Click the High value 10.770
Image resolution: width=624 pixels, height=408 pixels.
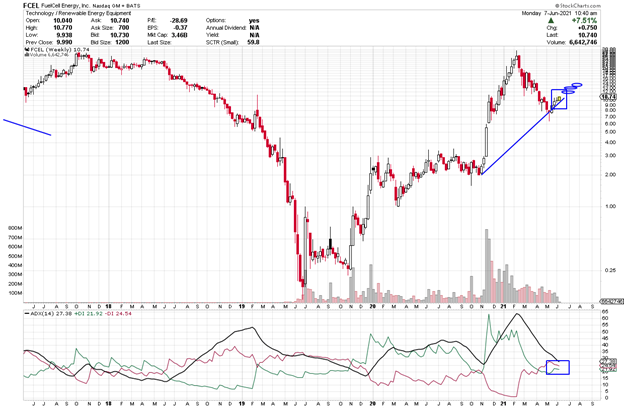point(63,28)
